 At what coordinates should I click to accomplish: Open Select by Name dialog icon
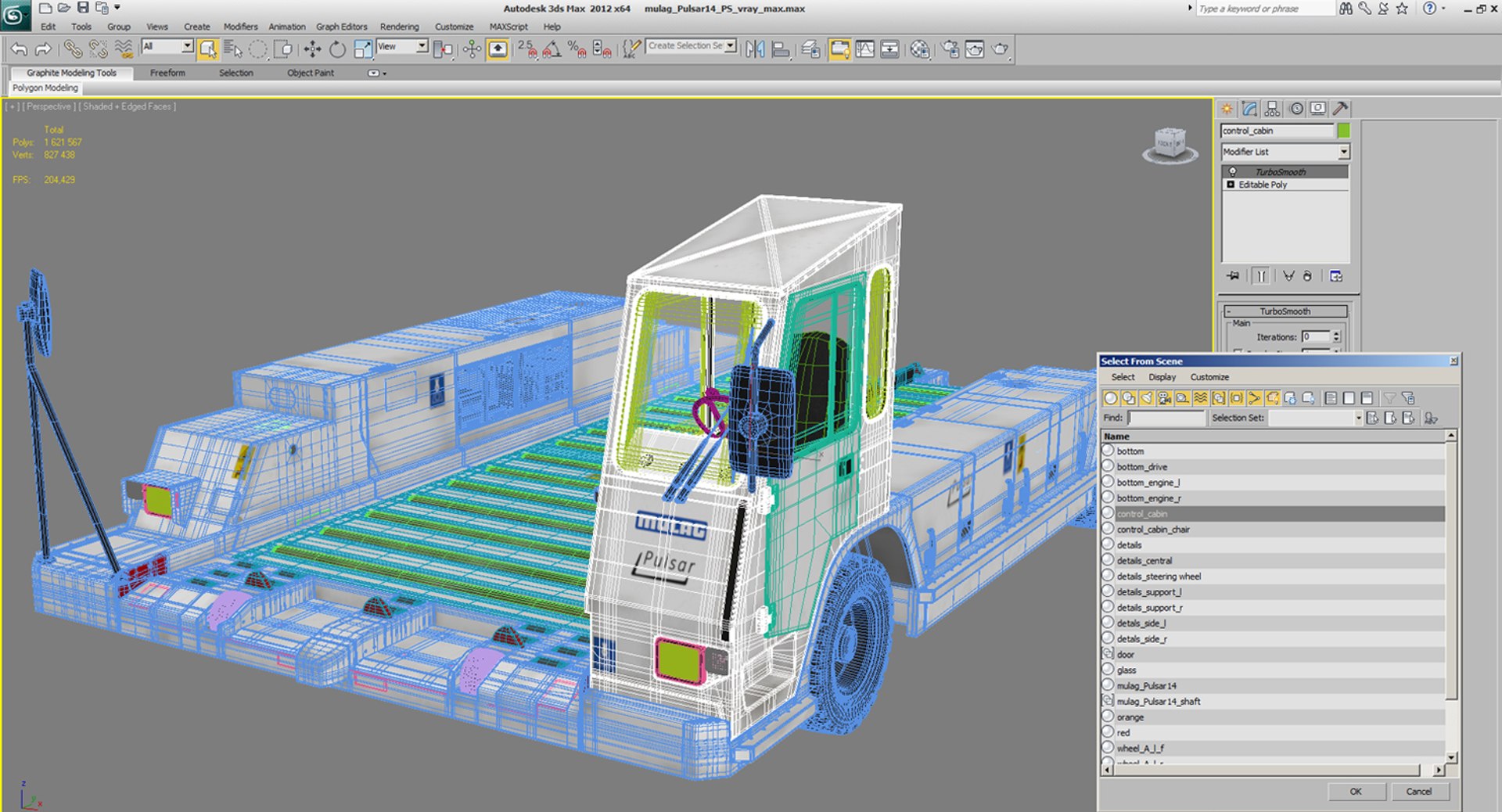click(233, 49)
